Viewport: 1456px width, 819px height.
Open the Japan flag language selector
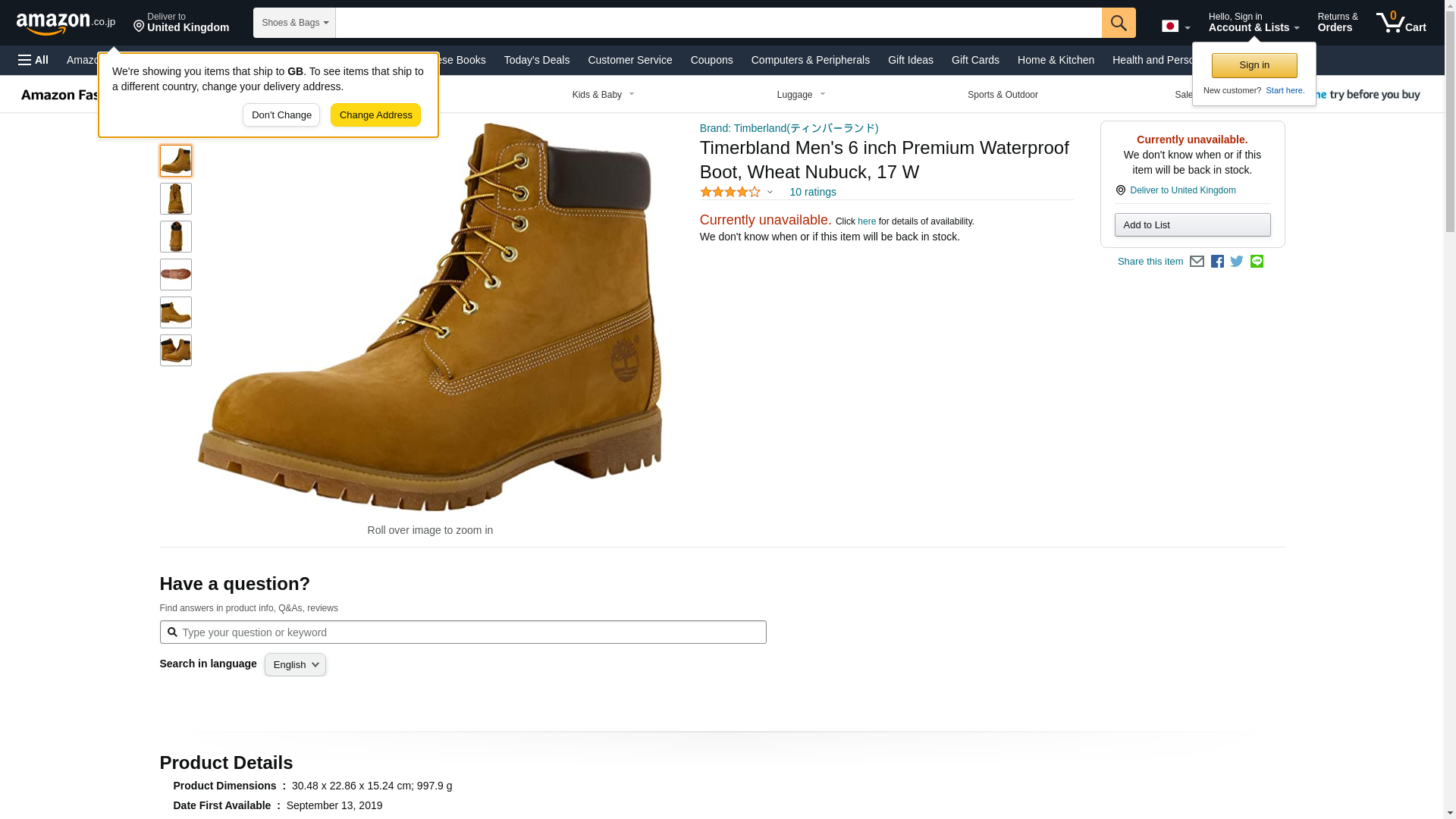pos(1175,27)
